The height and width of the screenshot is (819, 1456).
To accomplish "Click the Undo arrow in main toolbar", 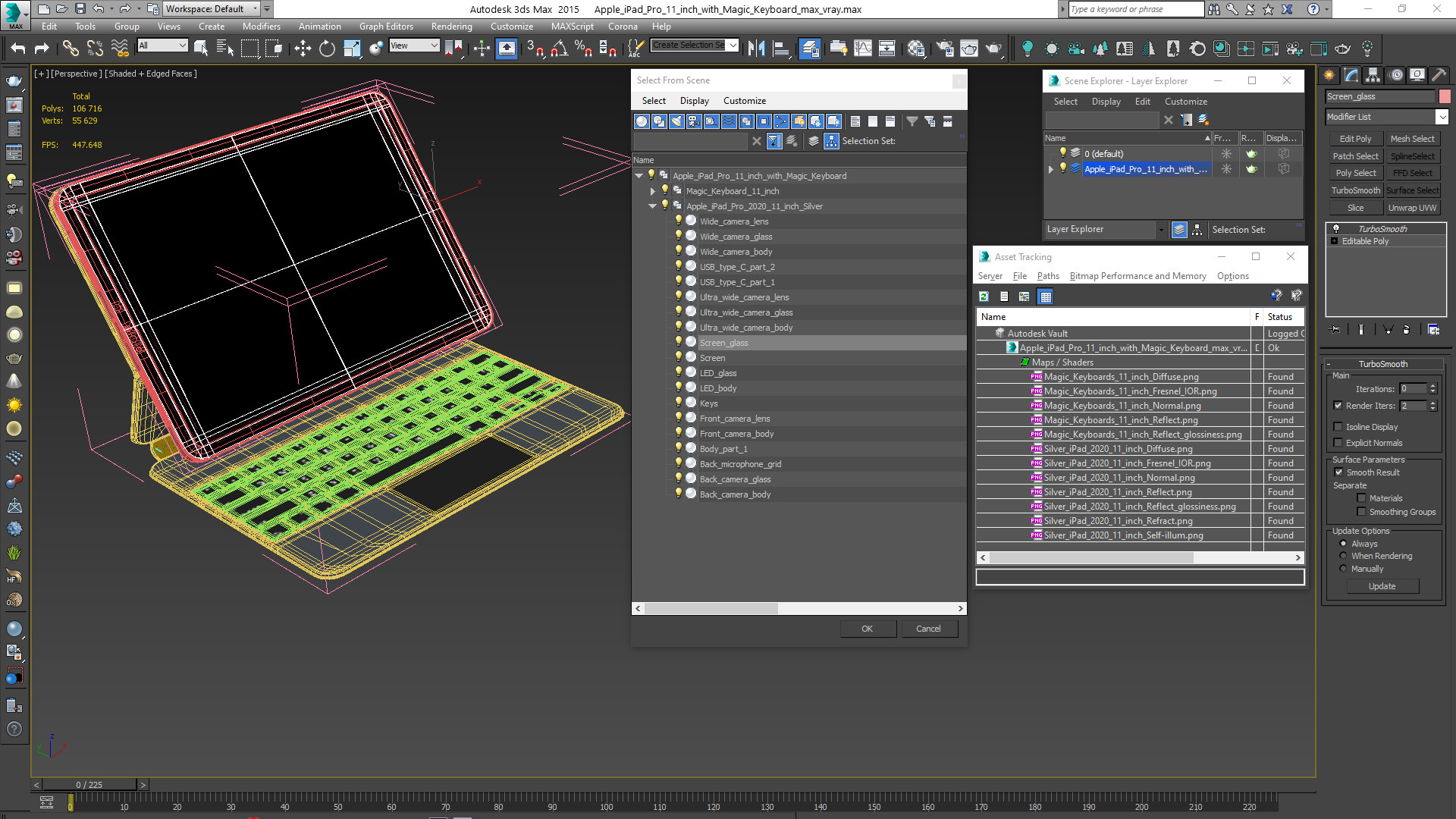I will click(18, 49).
